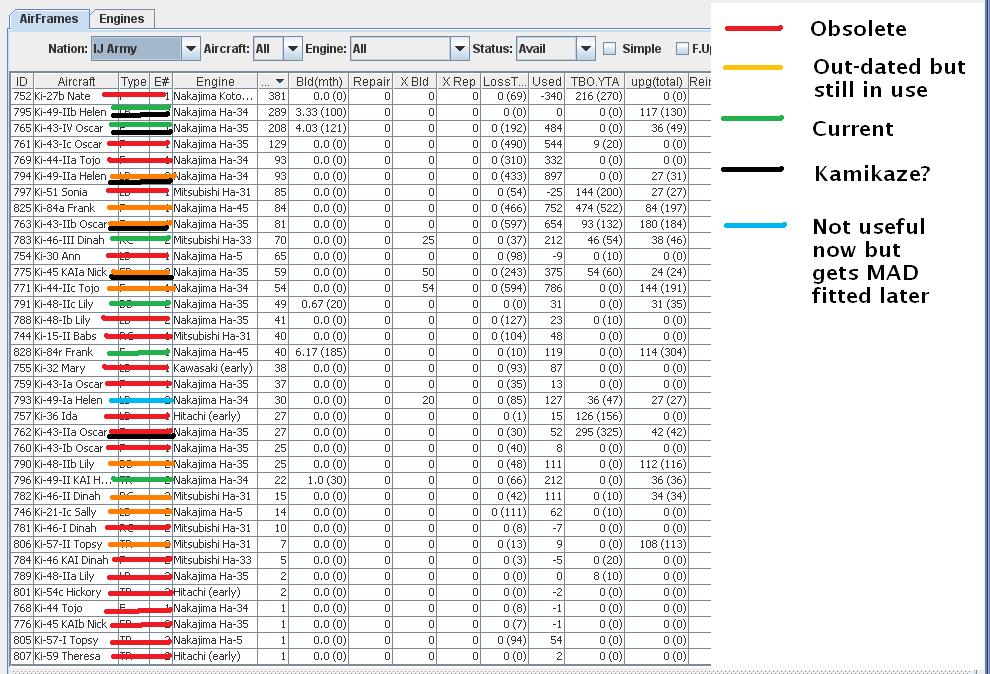This screenshot has width=990, height=674.
Task: Open the Engine filter dropdown
Action: [410, 49]
